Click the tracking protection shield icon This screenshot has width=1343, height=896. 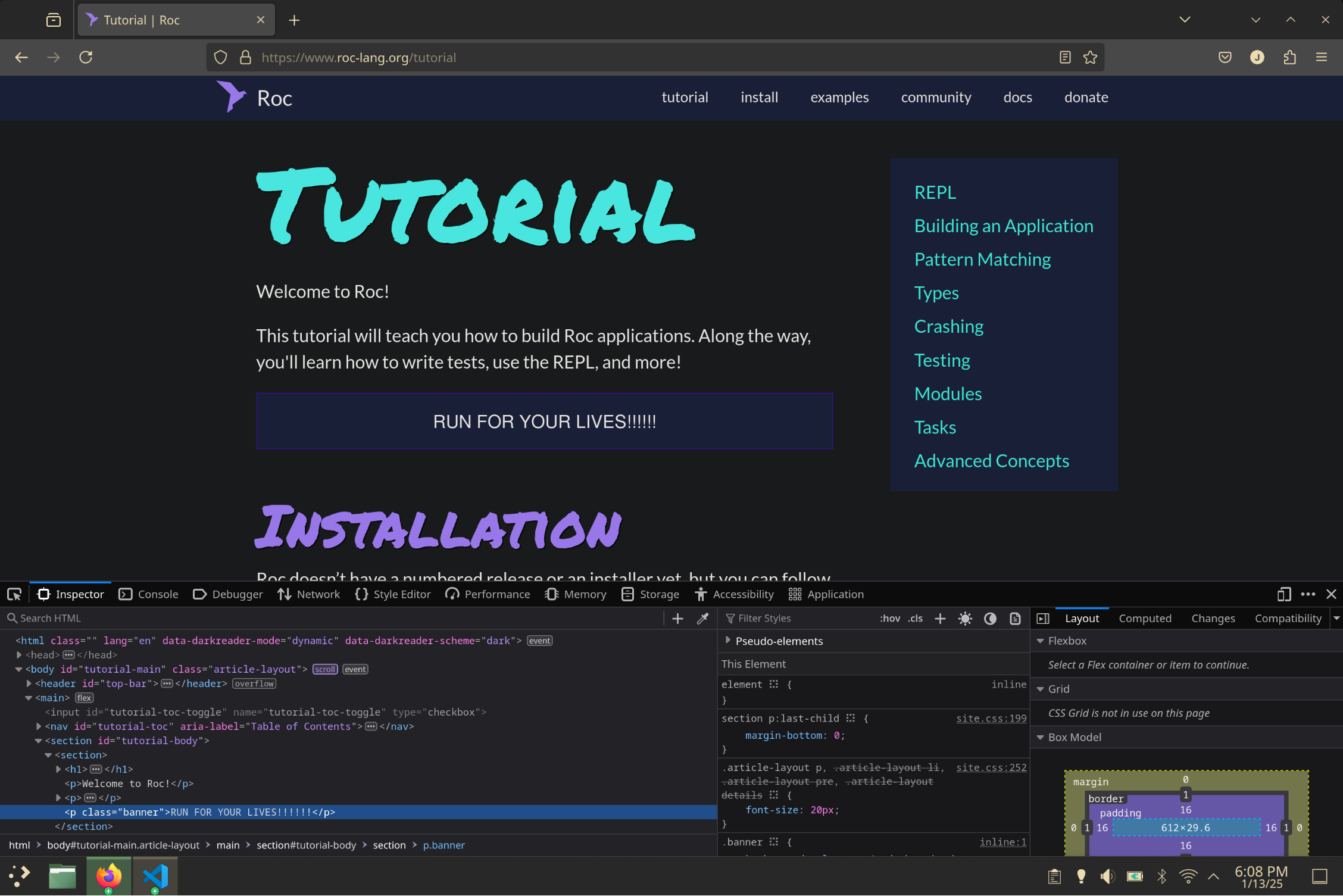pos(221,57)
